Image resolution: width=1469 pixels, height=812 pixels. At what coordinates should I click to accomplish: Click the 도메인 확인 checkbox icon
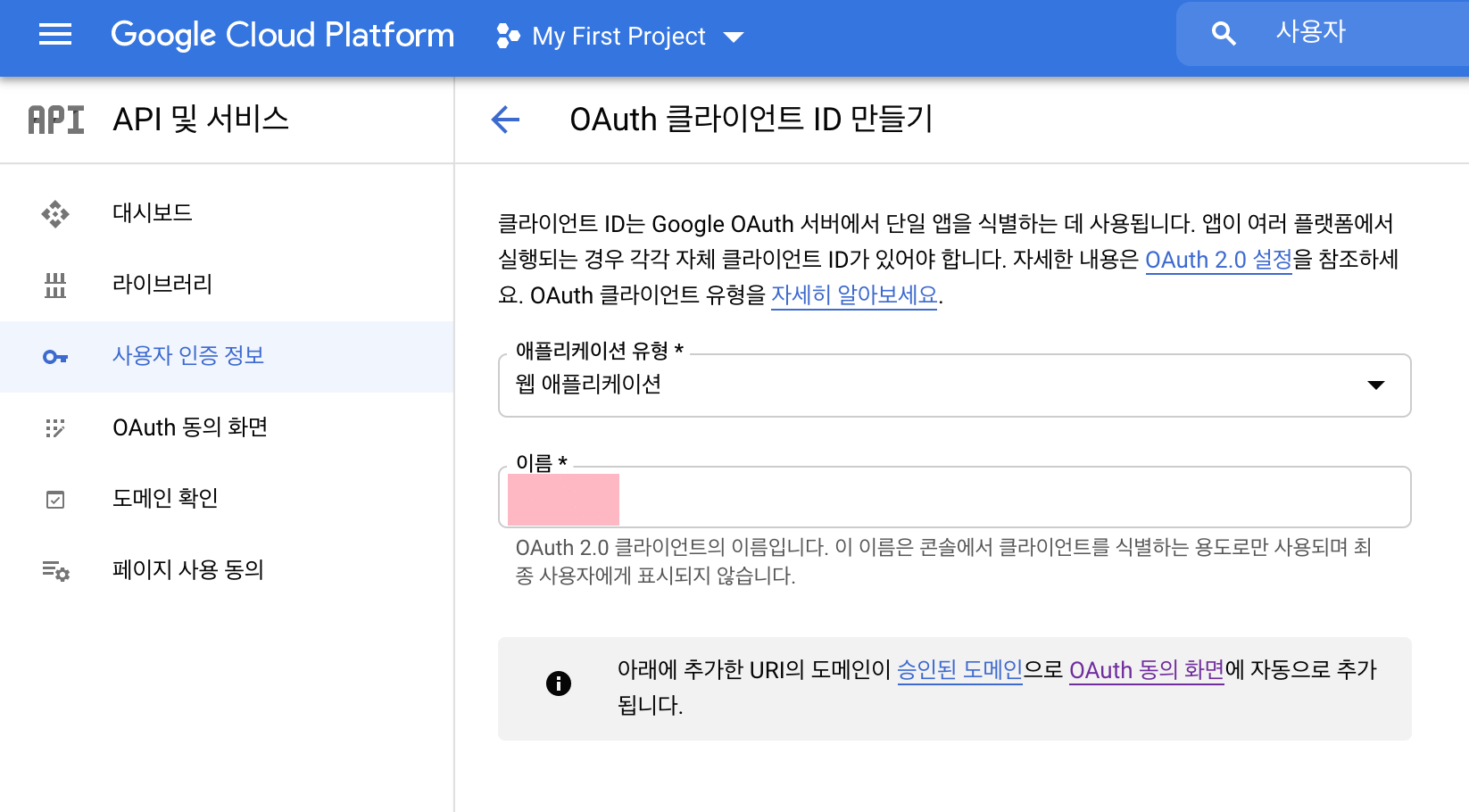point(55,500)
